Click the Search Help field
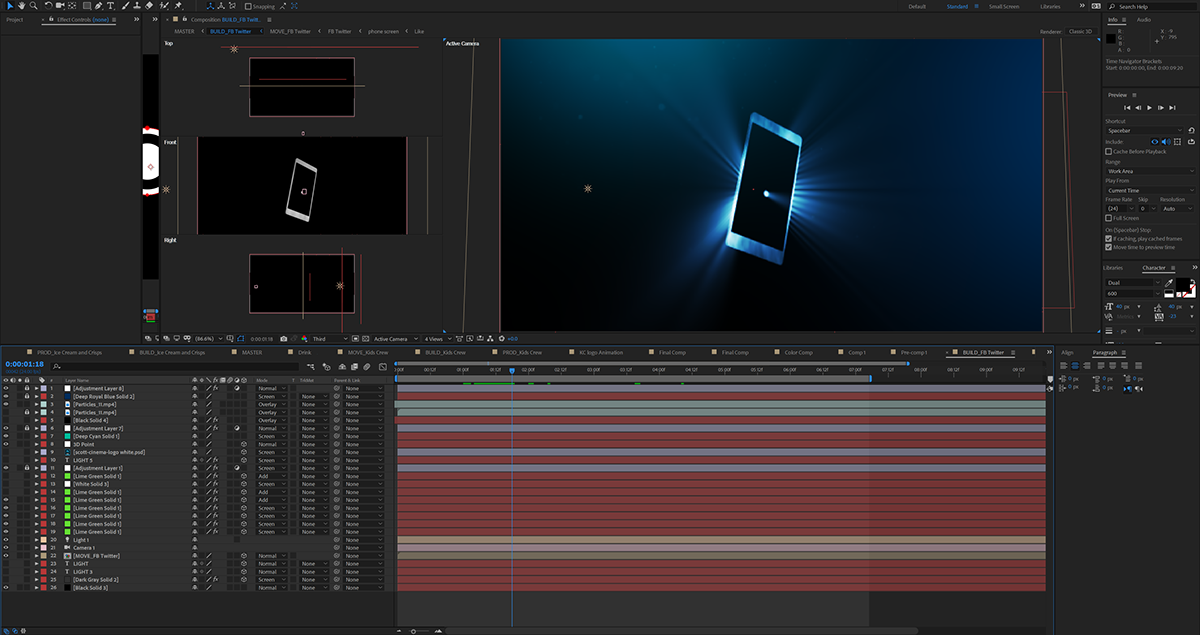 (1153, 6)
